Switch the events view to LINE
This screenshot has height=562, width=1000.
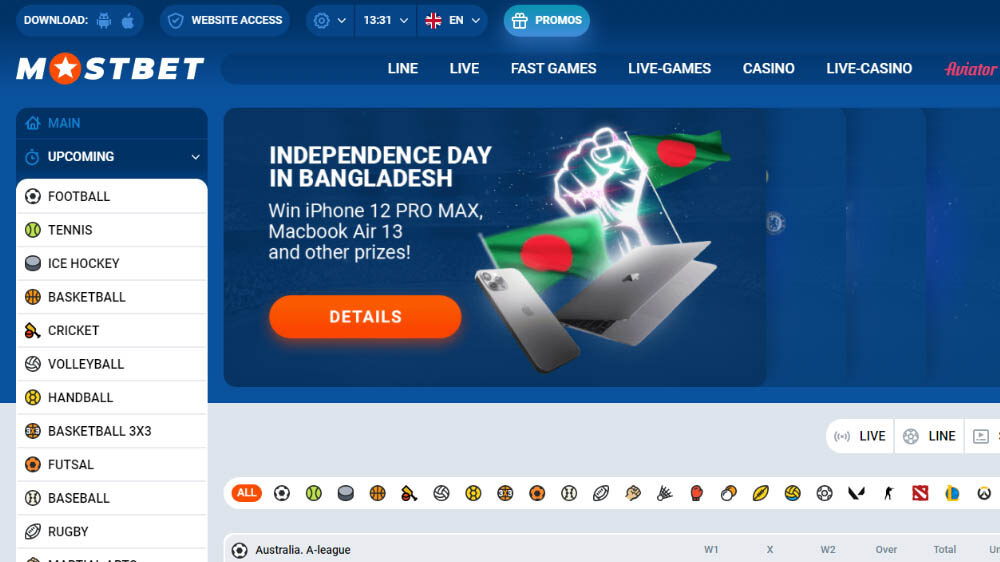click(x=929, y=436)
